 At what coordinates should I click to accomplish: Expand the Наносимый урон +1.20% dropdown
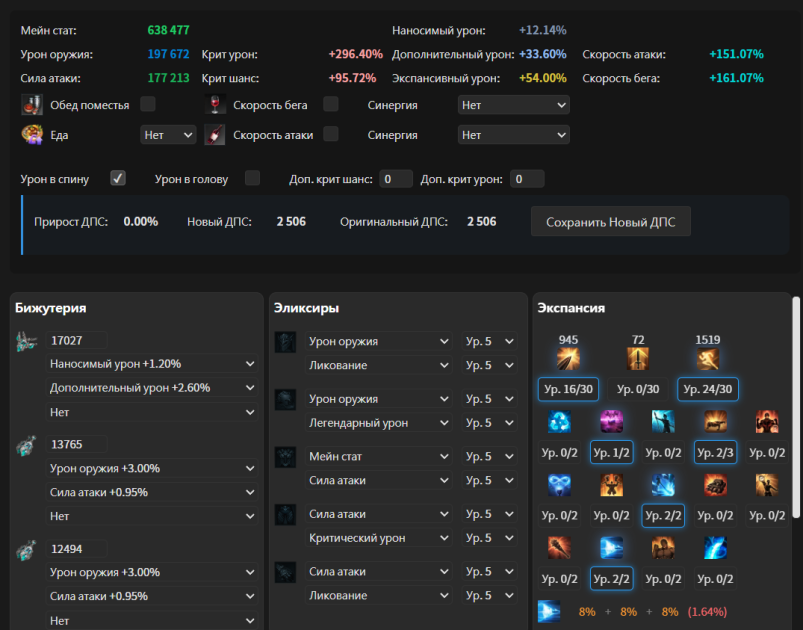coord(152,364)
